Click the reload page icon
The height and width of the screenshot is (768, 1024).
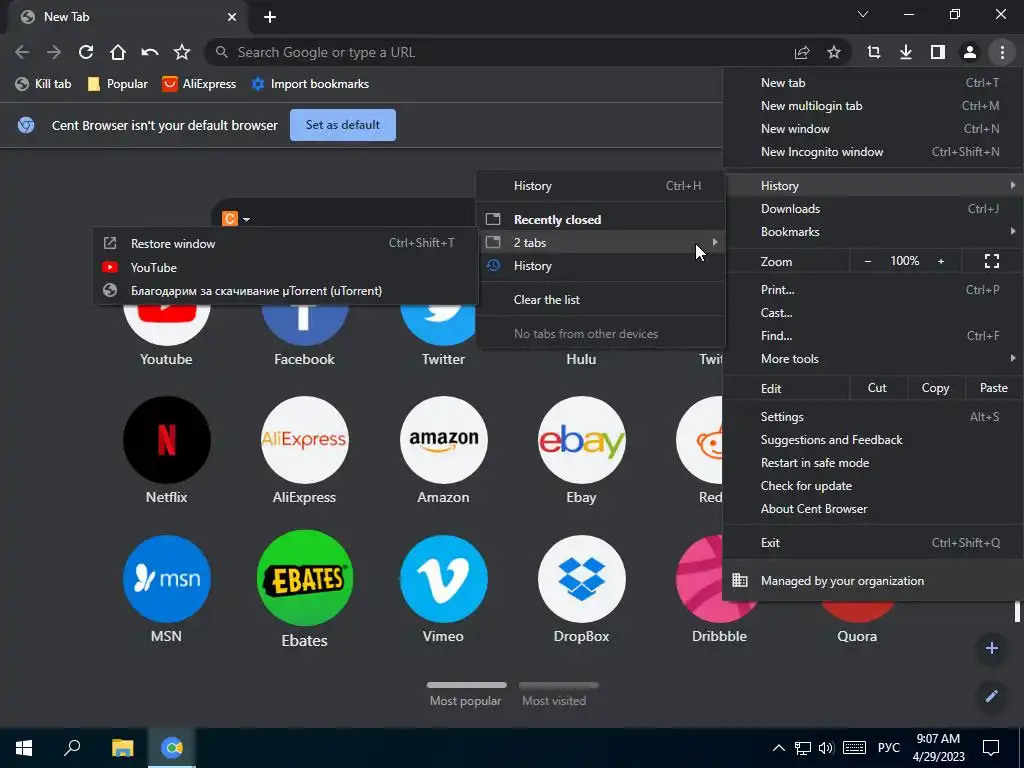pyautogui.click(x=86, y=52)
